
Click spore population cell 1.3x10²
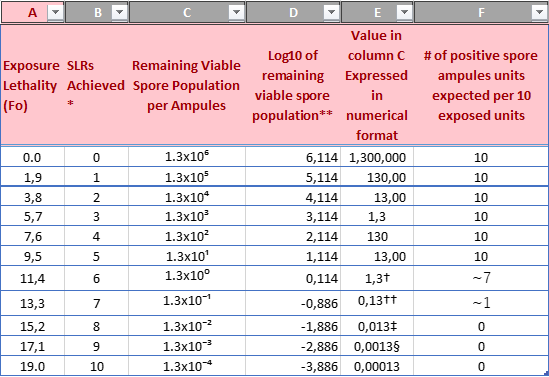[187, 237]
